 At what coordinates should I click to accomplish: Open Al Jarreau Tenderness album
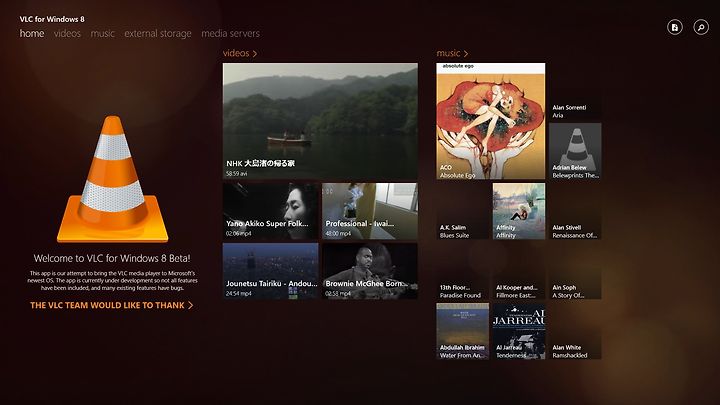[x=519, y=331]
